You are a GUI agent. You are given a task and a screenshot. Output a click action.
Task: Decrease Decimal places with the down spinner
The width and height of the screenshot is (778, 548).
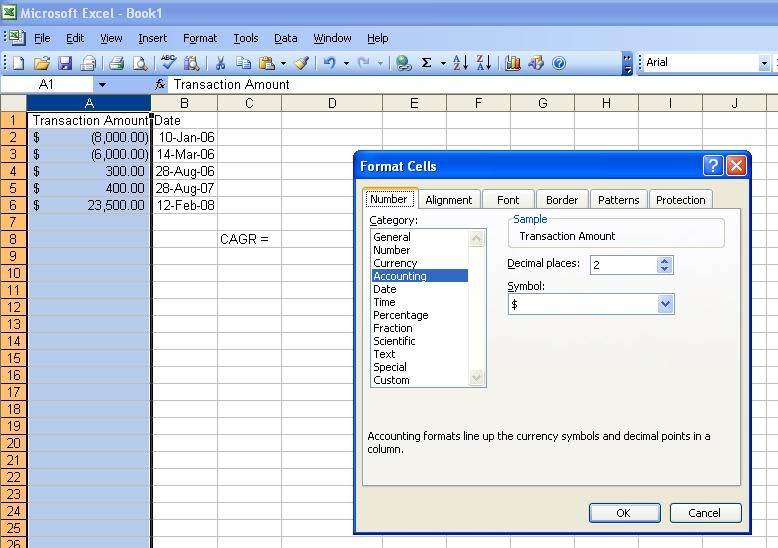pos(665,269)
